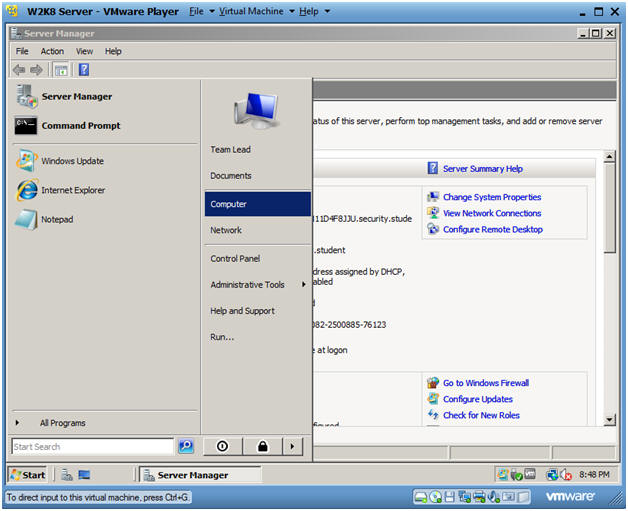Viewport: 628px width, 511px height.
Task: Click scrollbar down arrow in Server Manager
Action: [609, 419]
